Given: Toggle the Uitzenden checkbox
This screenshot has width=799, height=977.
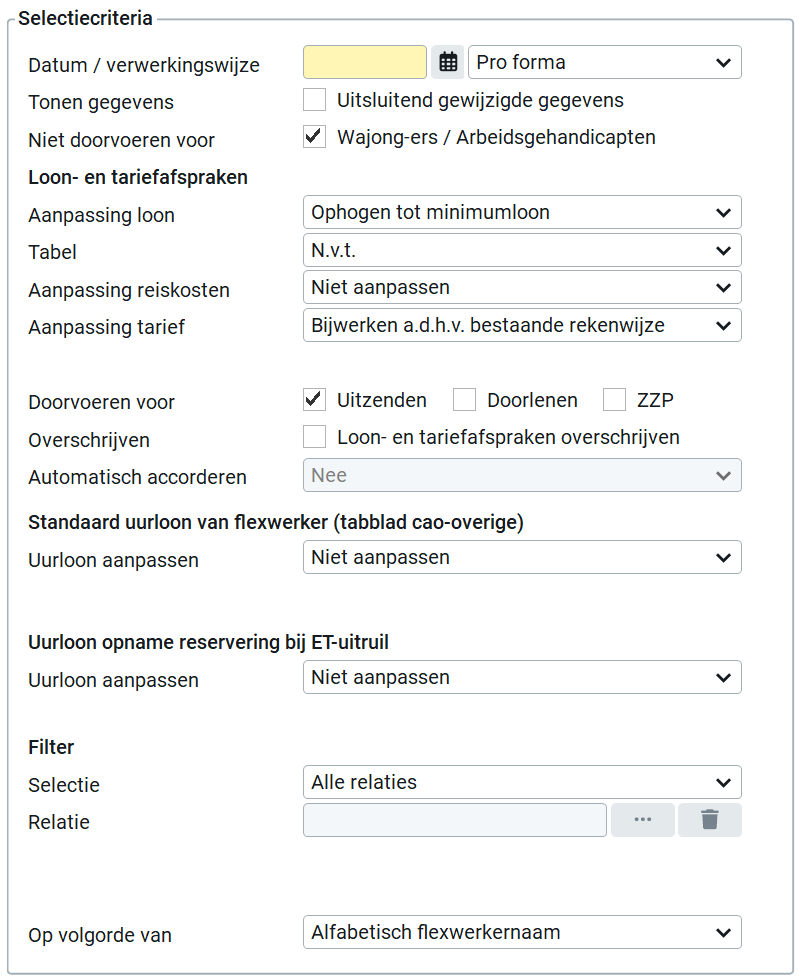Looking at the screenshot, I should tap(315, 400).
